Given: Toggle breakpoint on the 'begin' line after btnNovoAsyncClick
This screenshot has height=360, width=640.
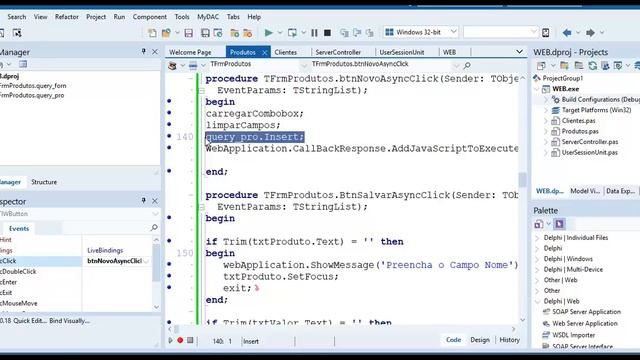Looking at the screenshot, I should coord(169,101).
